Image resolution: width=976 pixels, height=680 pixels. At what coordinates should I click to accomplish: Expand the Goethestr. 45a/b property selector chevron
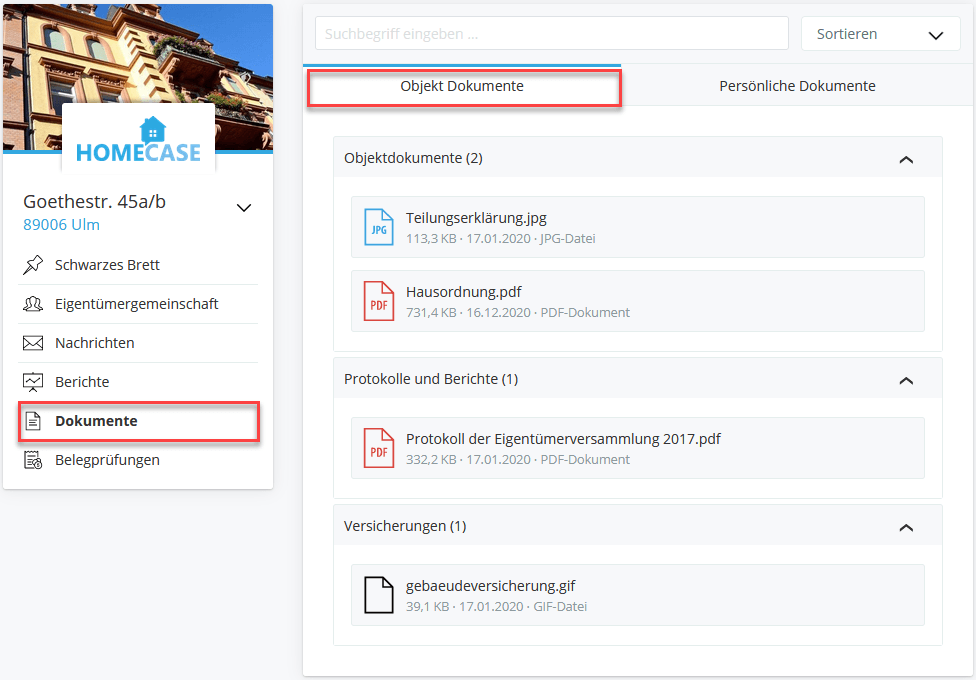(x=244, y=208)
